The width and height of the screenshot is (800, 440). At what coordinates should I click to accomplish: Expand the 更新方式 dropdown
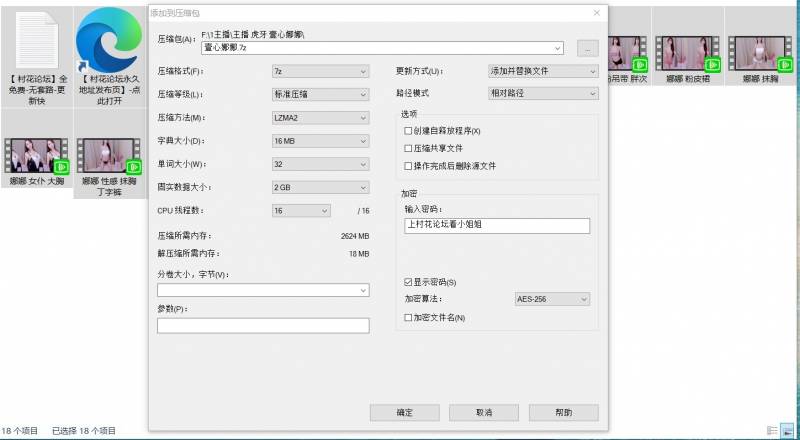(x=542, y=71)
